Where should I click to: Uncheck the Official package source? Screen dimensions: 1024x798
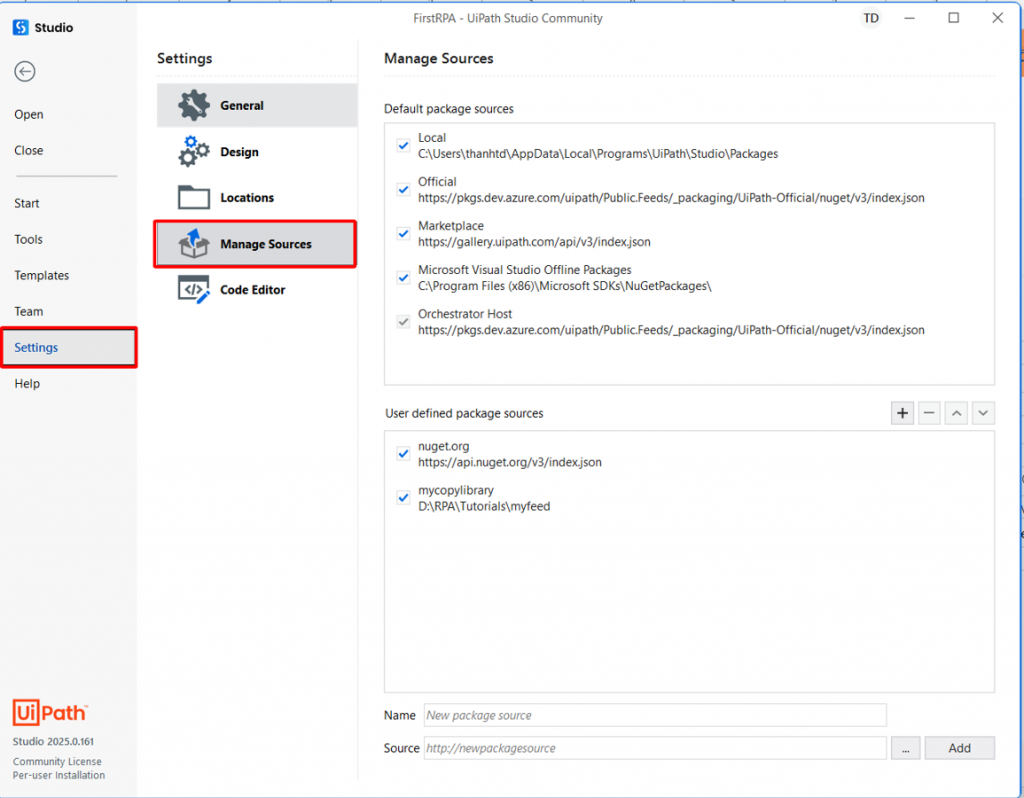(x=404, y=189)
